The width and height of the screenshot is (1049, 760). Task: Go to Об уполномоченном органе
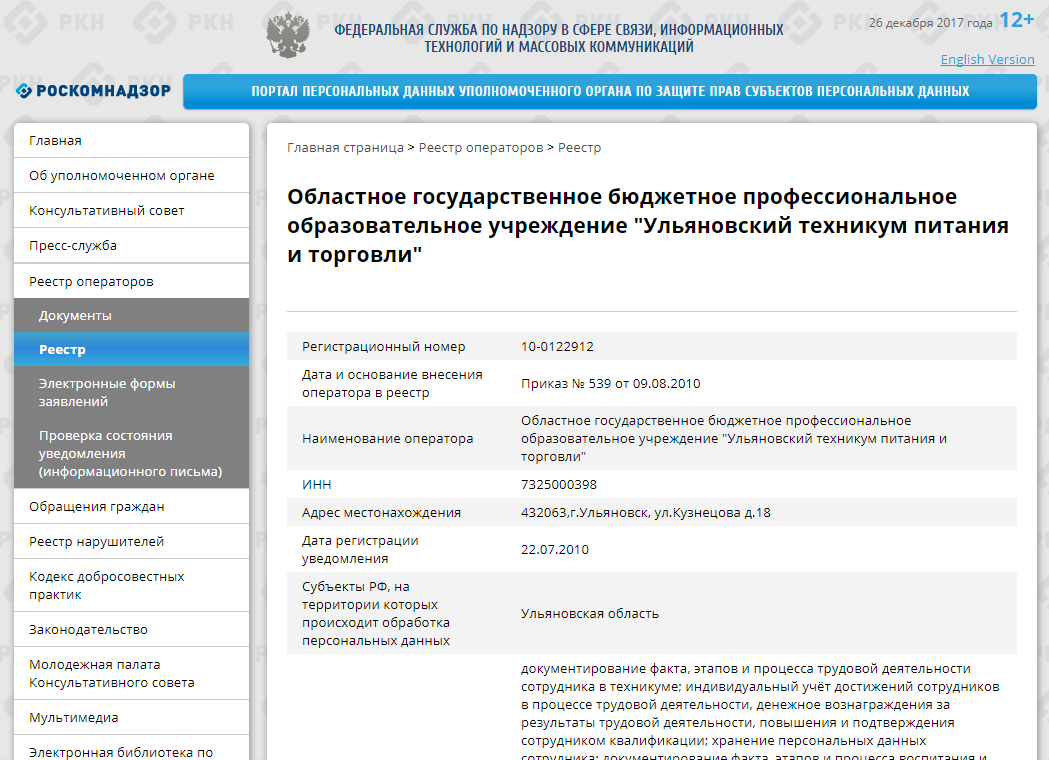pyautogui.click(x=121, y=176)
